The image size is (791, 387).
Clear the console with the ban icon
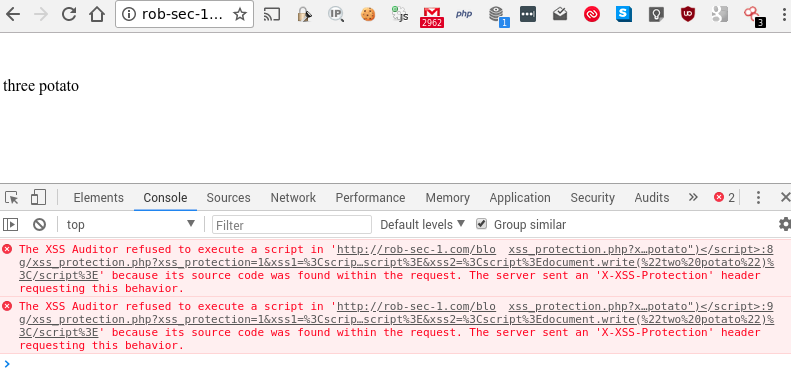39,225
